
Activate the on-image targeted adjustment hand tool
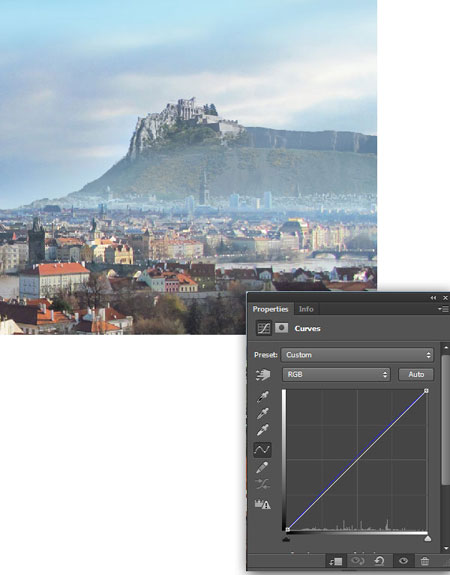(263, 374)
